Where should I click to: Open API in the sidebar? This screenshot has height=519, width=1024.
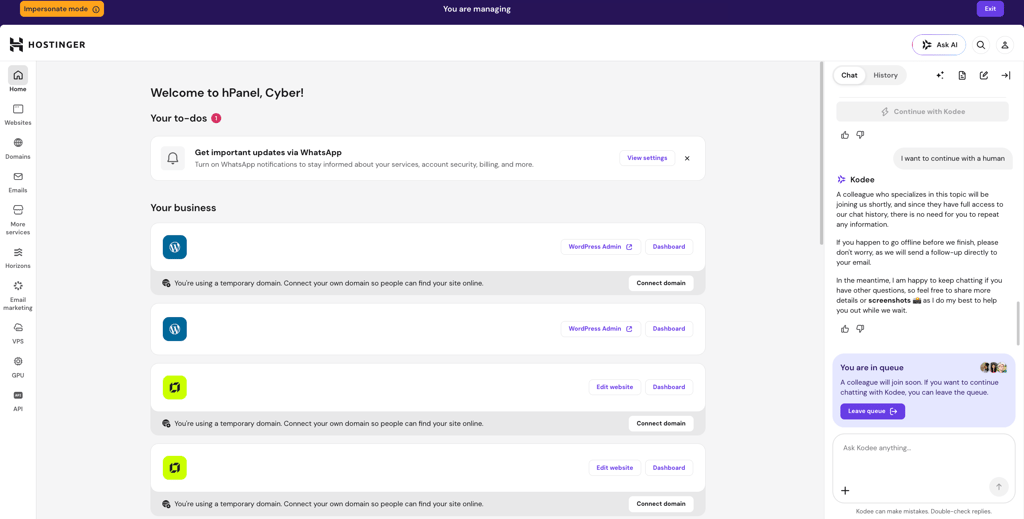pyautogui.click(x=18, y=401)
